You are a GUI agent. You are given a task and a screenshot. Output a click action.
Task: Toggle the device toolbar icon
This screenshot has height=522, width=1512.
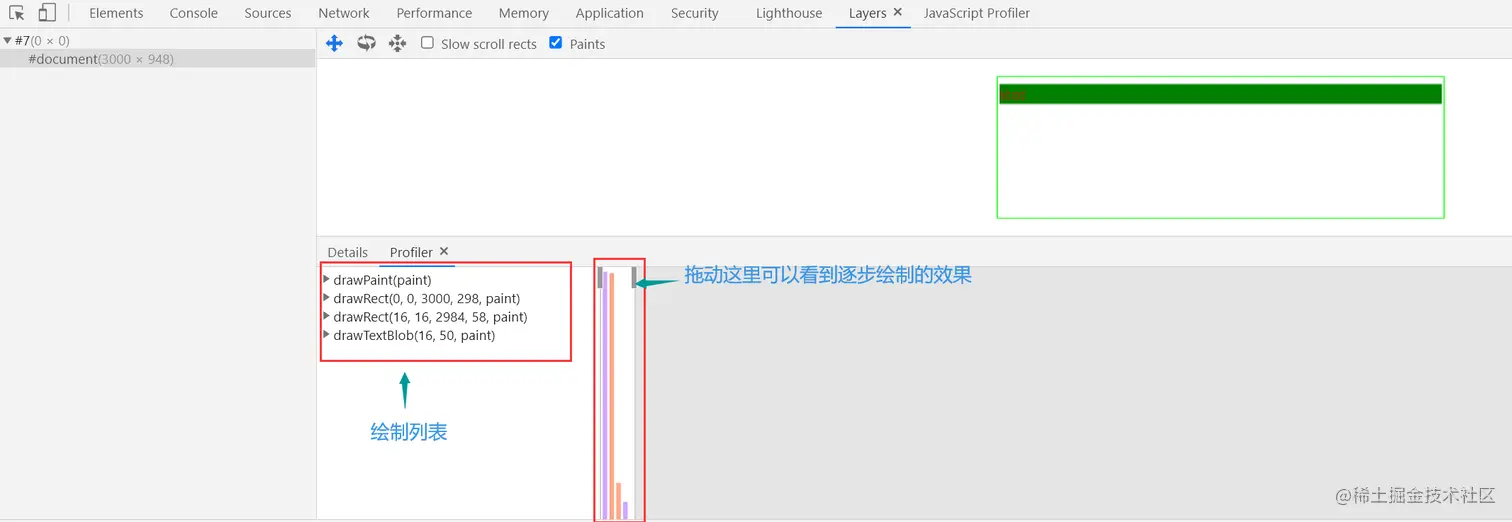click(47, 13)
